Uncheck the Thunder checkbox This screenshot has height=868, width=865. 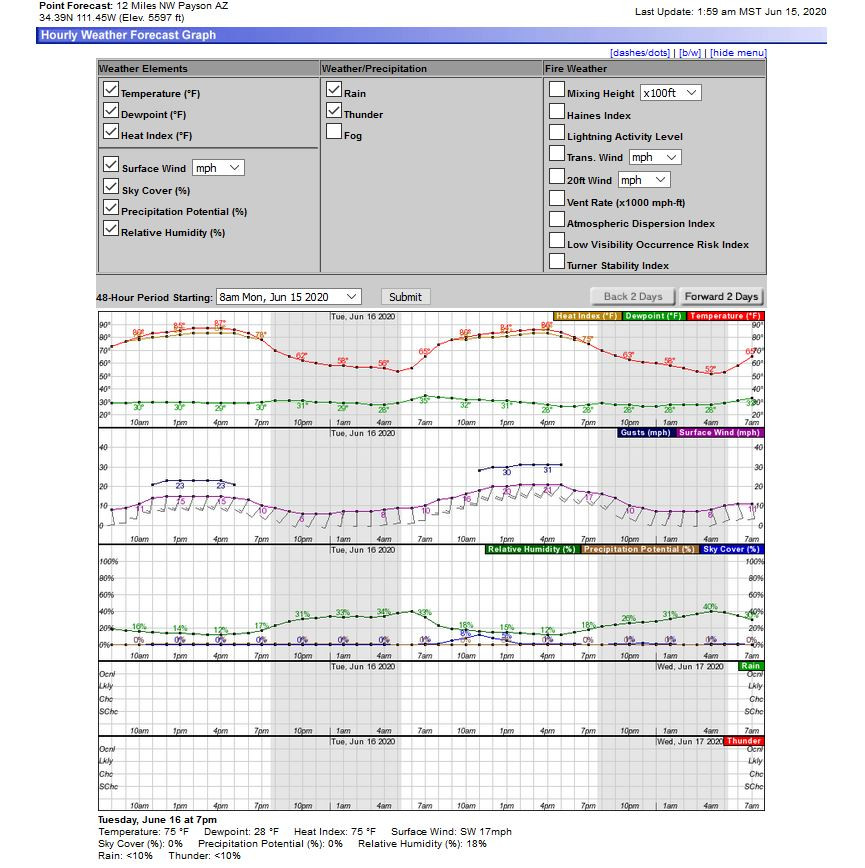pos(334,110)
